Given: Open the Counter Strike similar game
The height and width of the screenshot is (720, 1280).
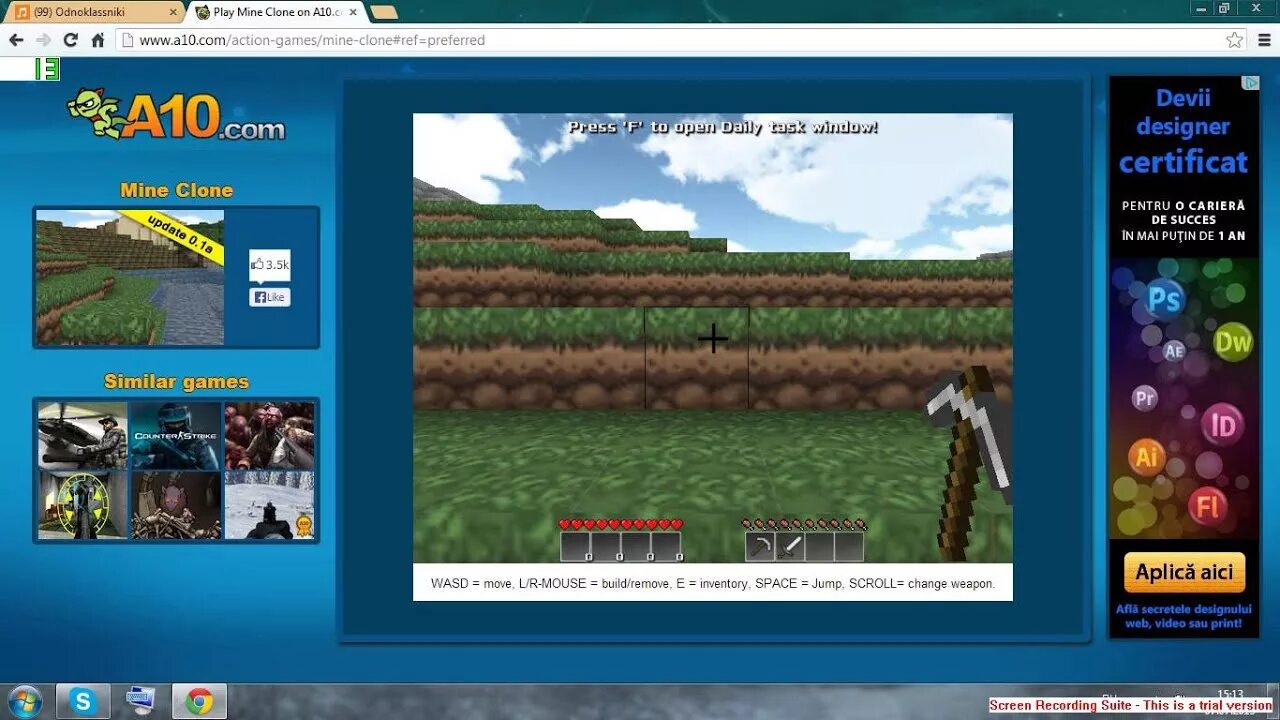Looking at the screenshot, I should tap(176, 435).
